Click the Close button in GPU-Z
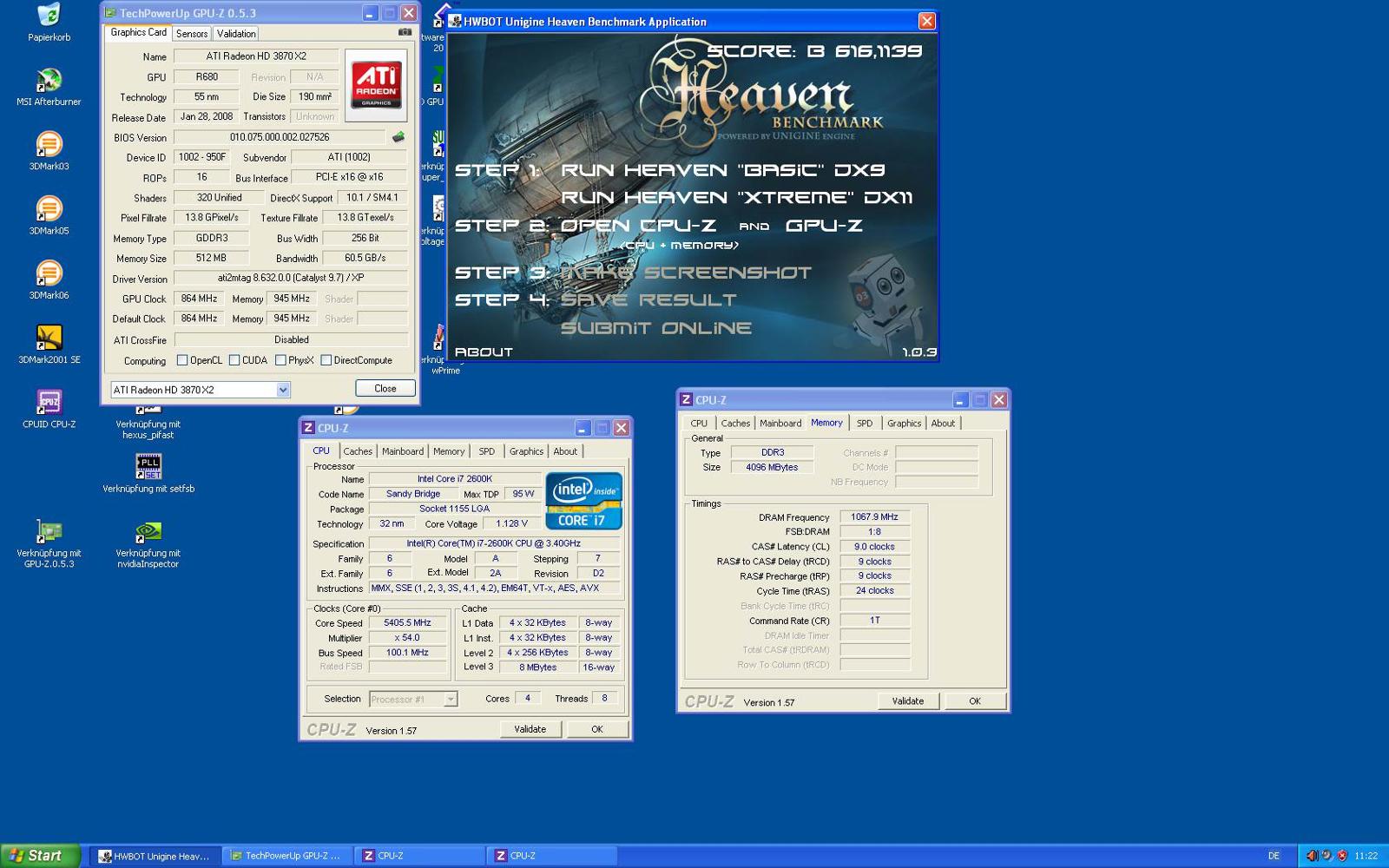 point(385,388)
